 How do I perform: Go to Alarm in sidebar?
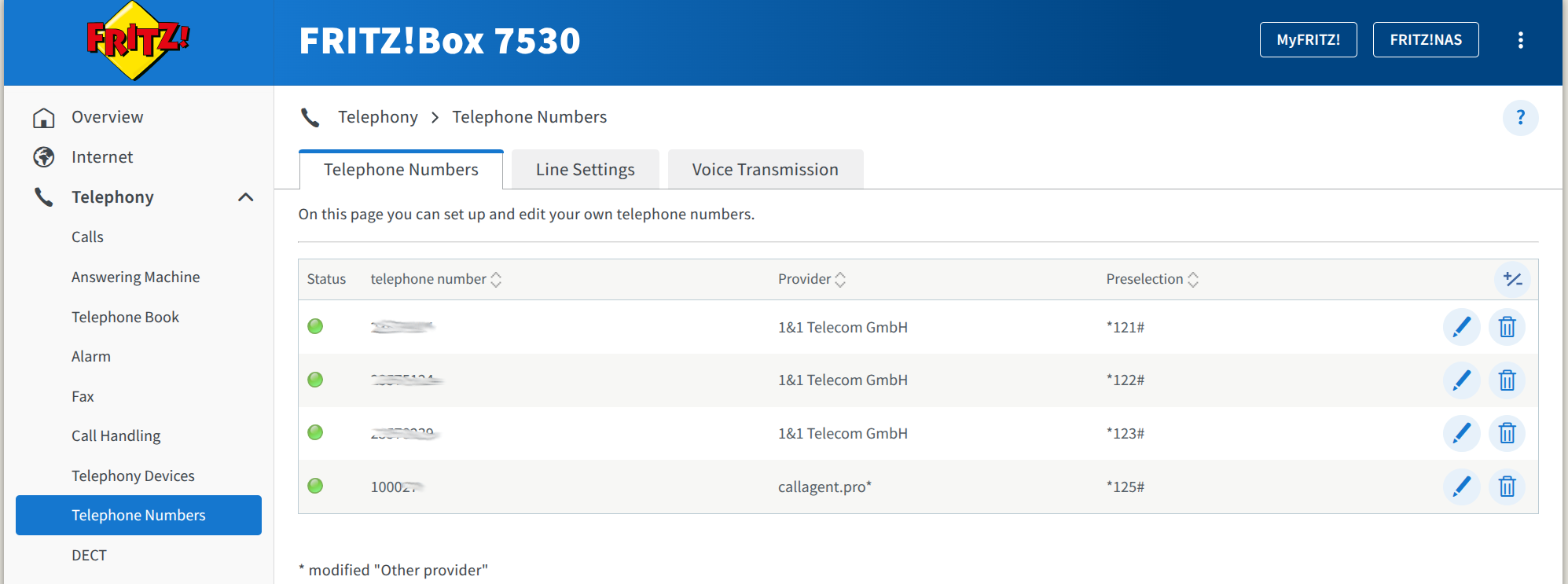coord(91,357)
